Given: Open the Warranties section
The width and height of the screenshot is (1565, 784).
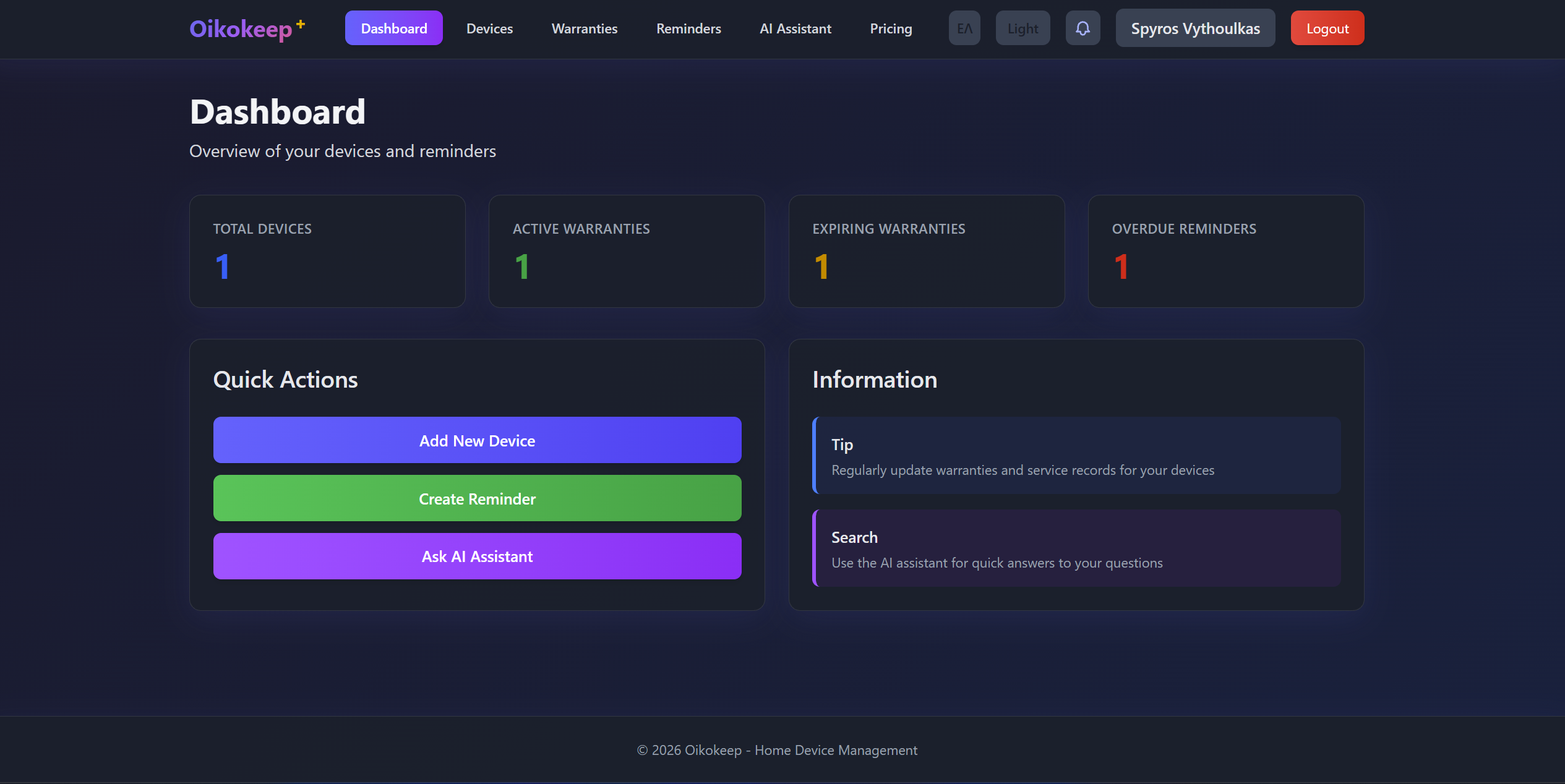Looking at the screenshot, I should (x=584, y=28).
